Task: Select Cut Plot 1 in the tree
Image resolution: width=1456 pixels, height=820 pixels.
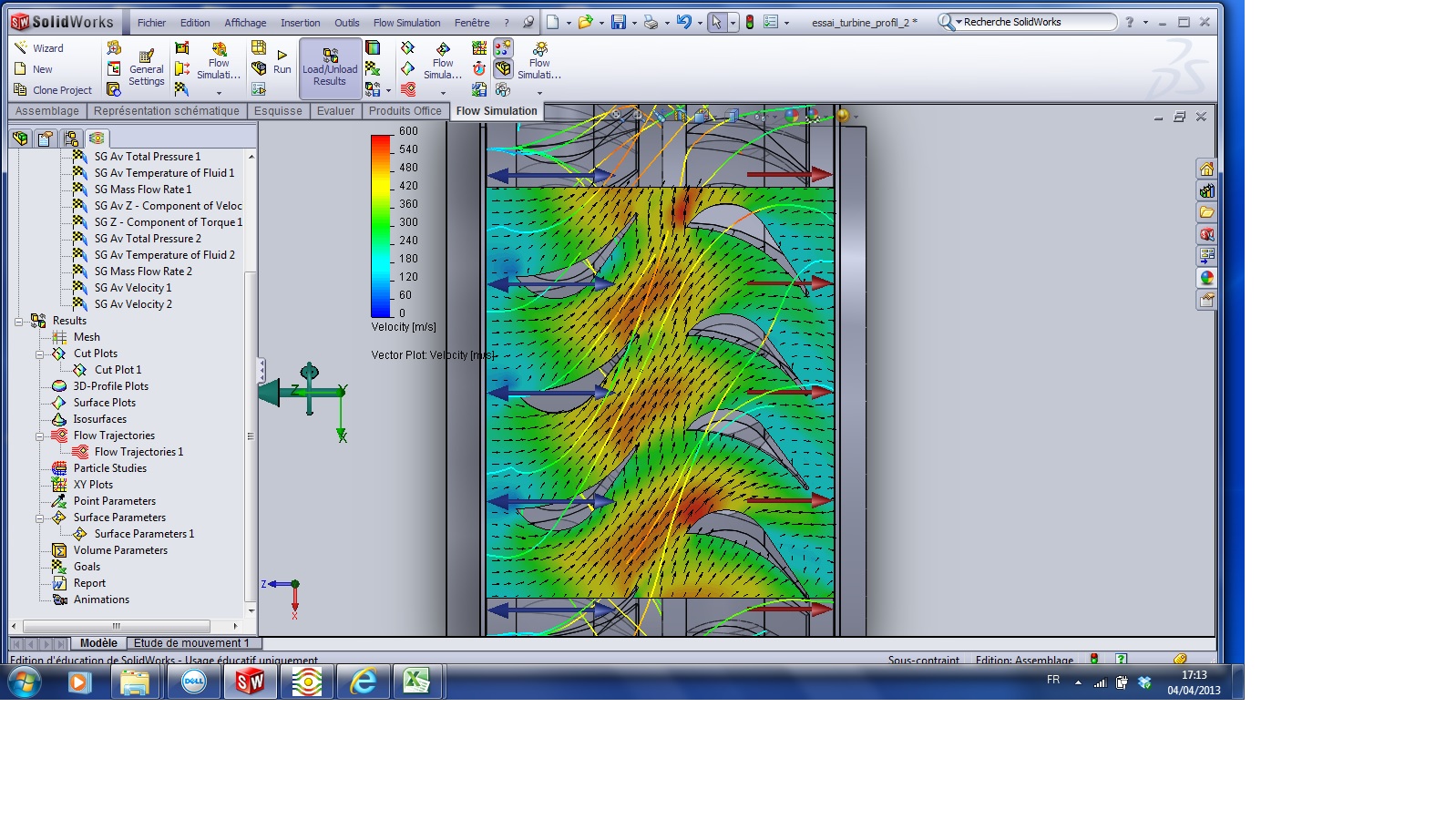Action: pyautogui.click(x=118, y=370)
